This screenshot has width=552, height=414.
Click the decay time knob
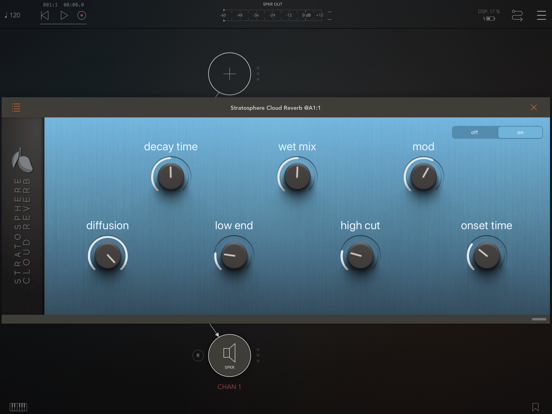[x=171, y=176]
